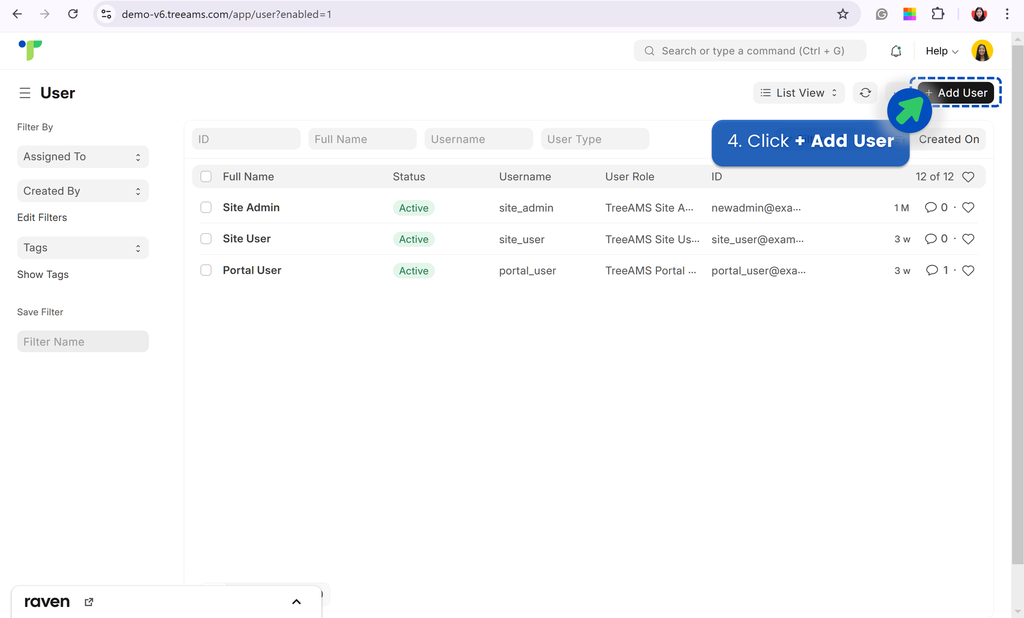
Task: Bookmark page with the star icon
Action: pyautogui.click(x=843, y=14)
